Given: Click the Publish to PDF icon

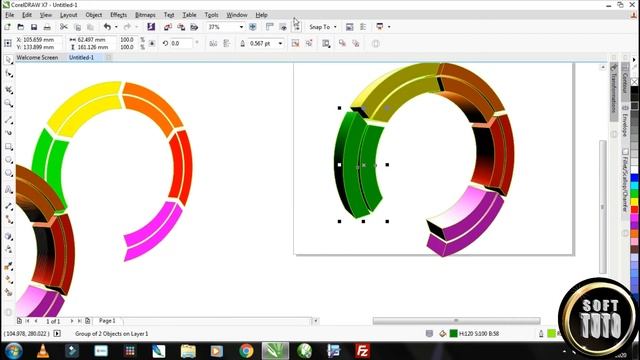Looking at the screenshot, I should pos(194,27).
